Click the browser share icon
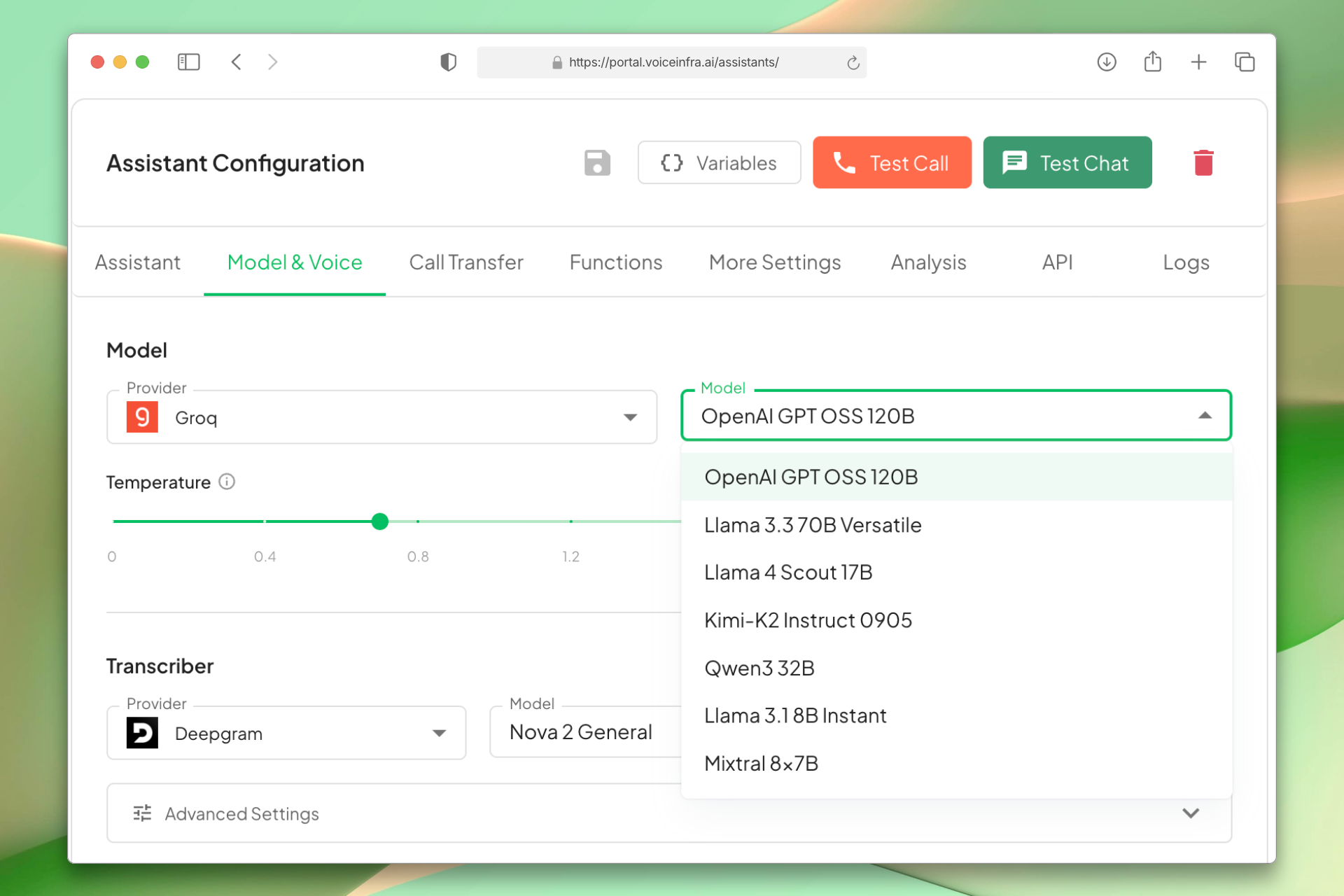The width and height of the screenshot is (1344, 896). [x=1153, y=62]
